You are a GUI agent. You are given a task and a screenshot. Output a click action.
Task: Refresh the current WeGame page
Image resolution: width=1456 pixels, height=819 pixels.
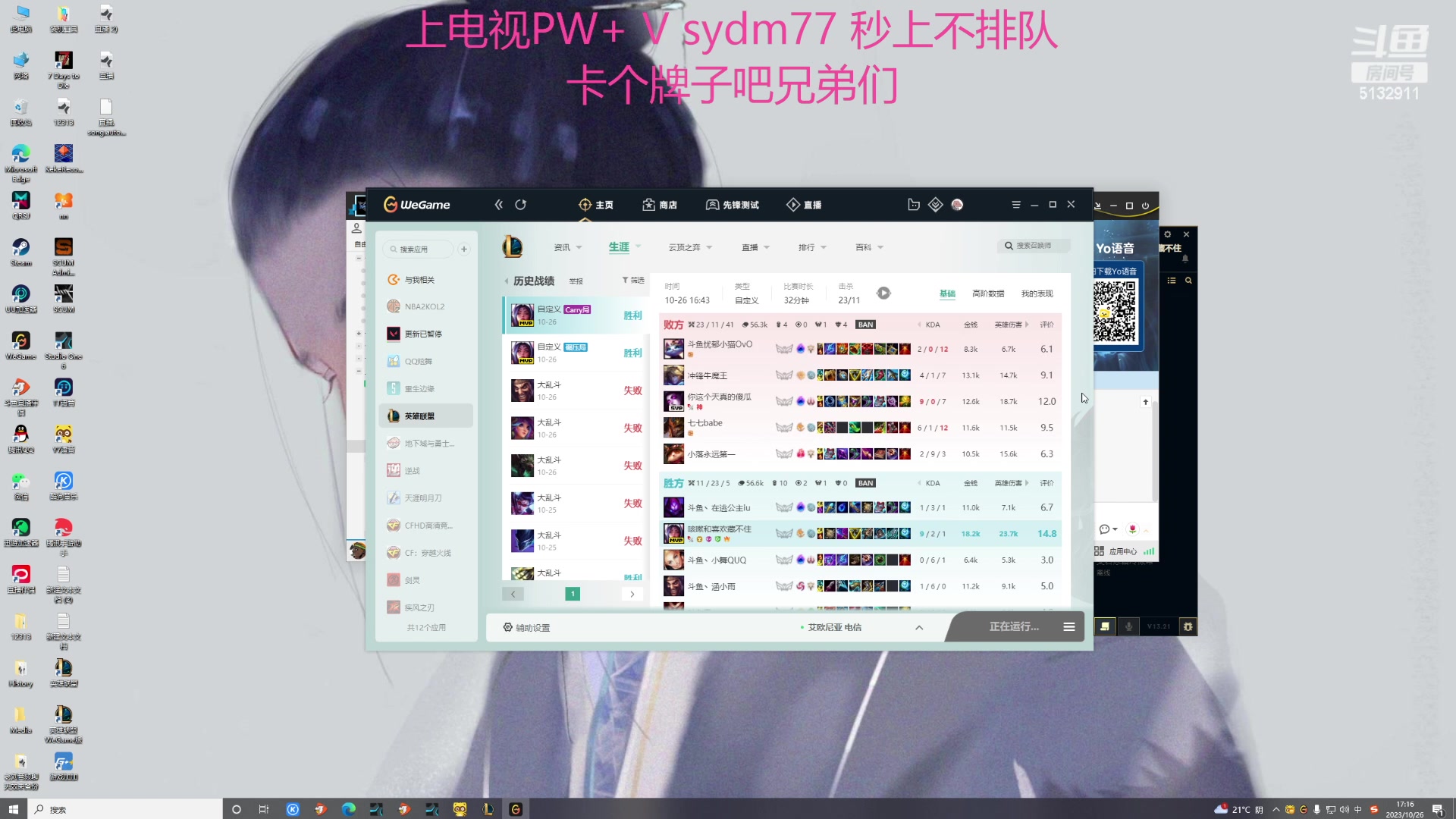click(x=521, y=205)
